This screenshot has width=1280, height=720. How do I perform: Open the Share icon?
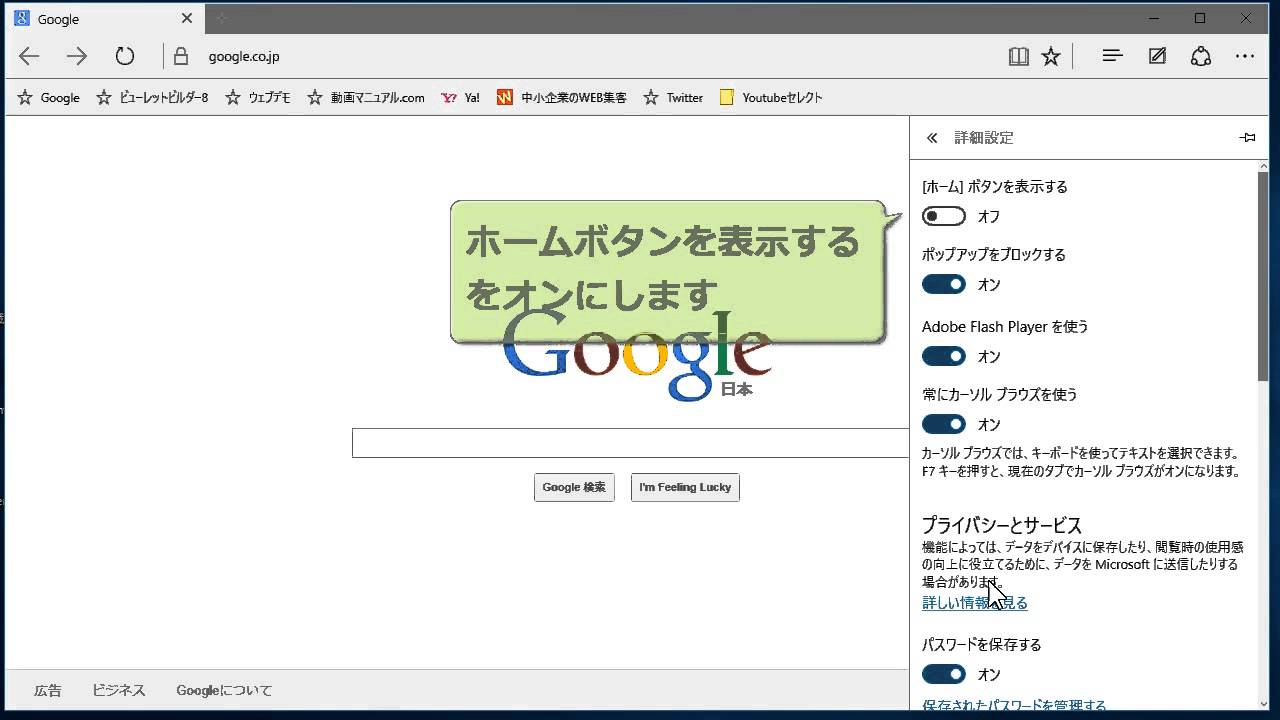coord(1201,56)
